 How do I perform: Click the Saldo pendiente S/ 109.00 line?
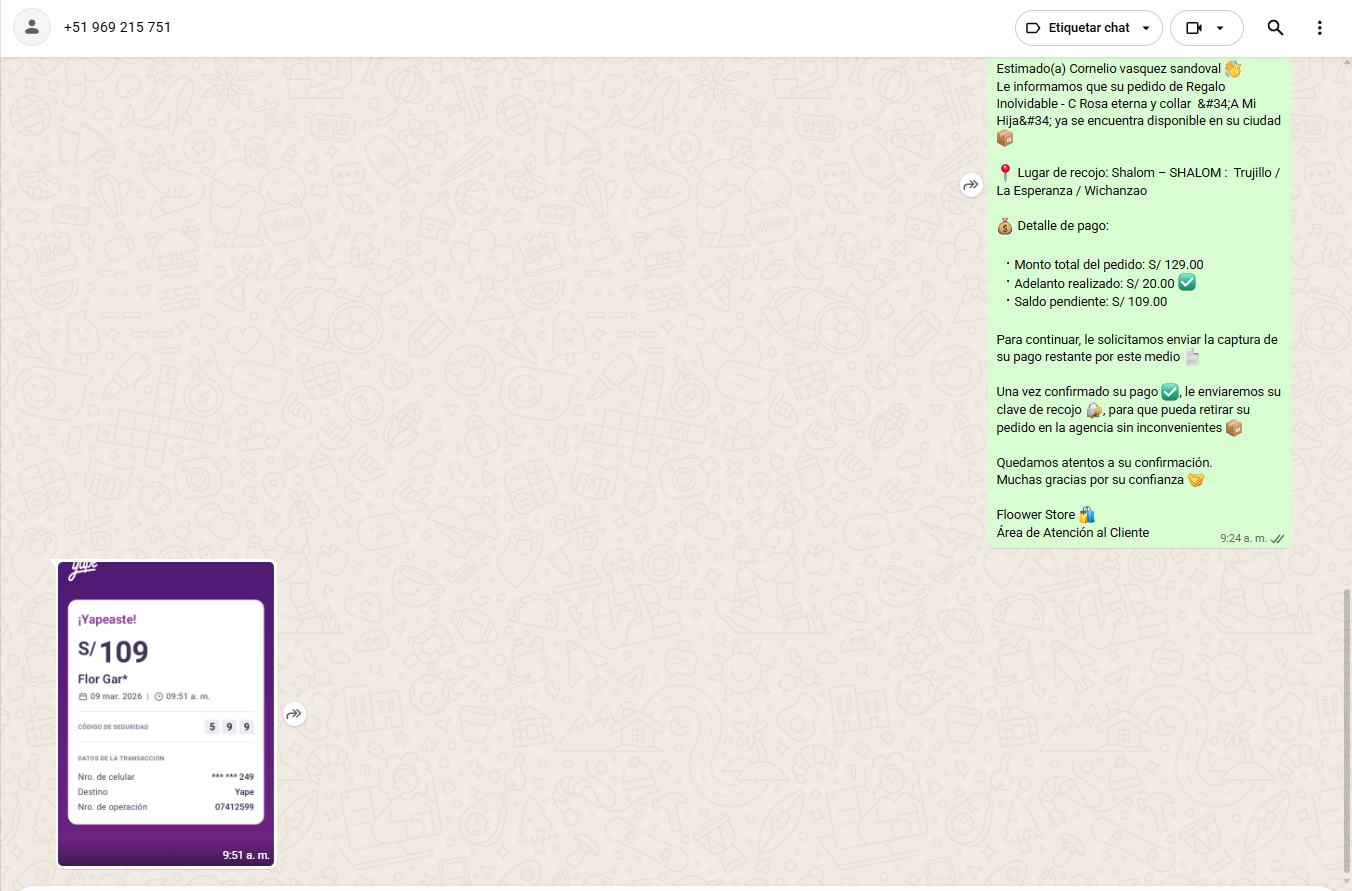coord(1090,301)
